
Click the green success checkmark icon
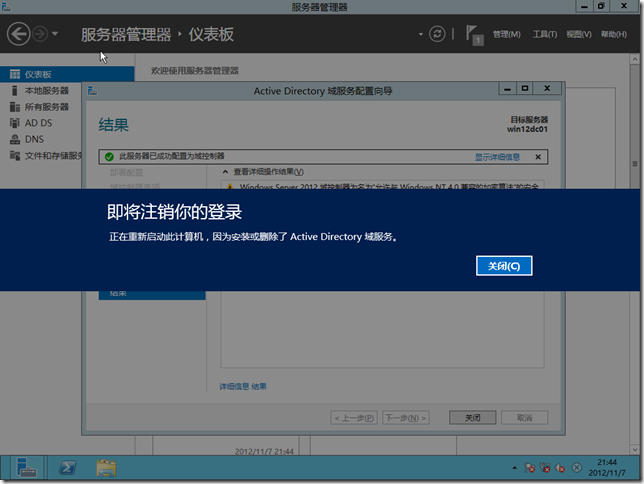(109, 157)
